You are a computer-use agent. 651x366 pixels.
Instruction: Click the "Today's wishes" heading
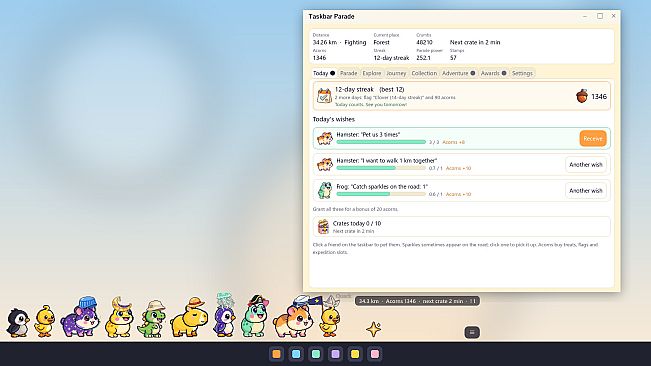pos(334,119)
